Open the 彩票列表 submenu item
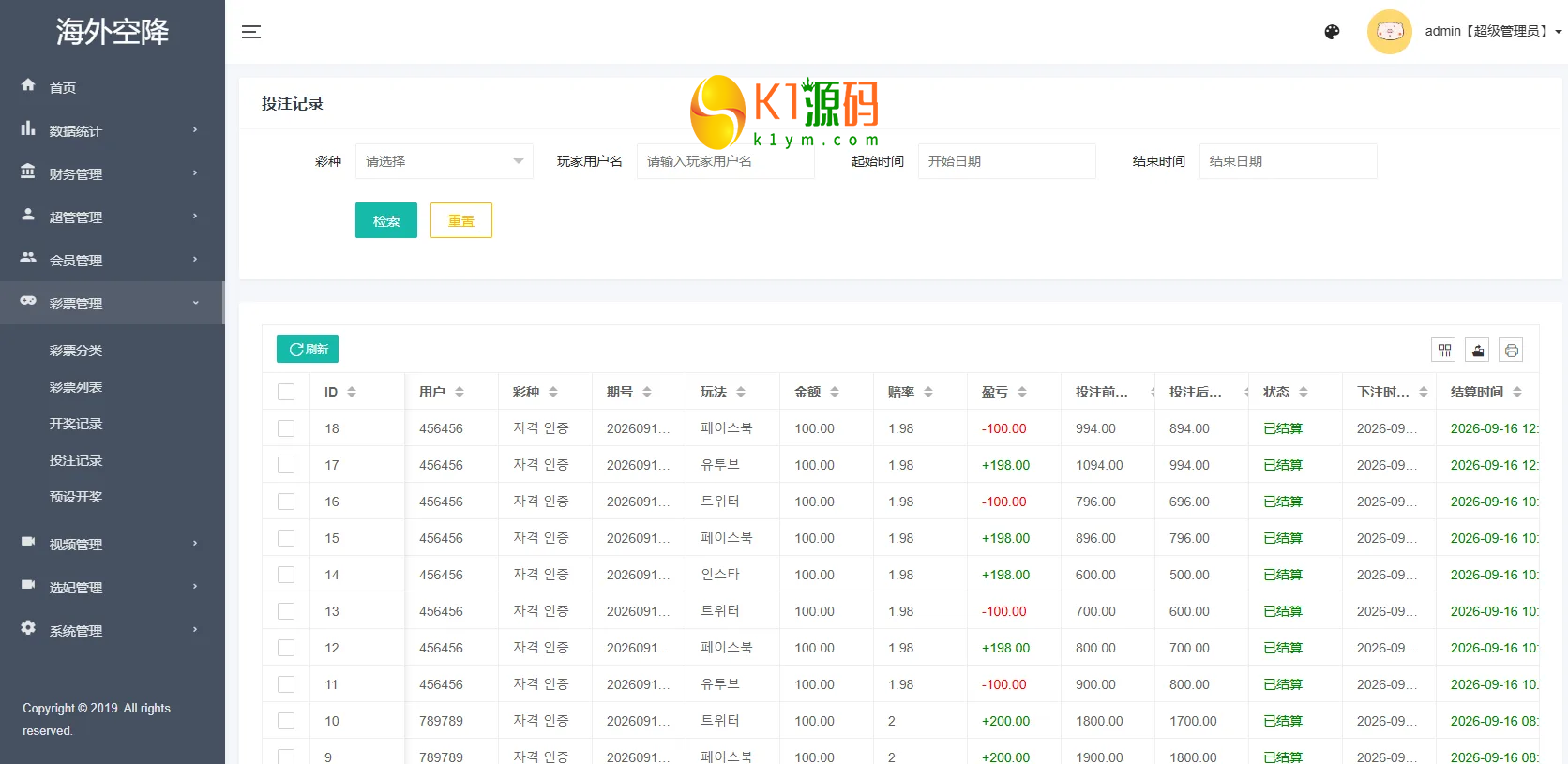The width and height of the screenshot is (1568, 764). 76,387
